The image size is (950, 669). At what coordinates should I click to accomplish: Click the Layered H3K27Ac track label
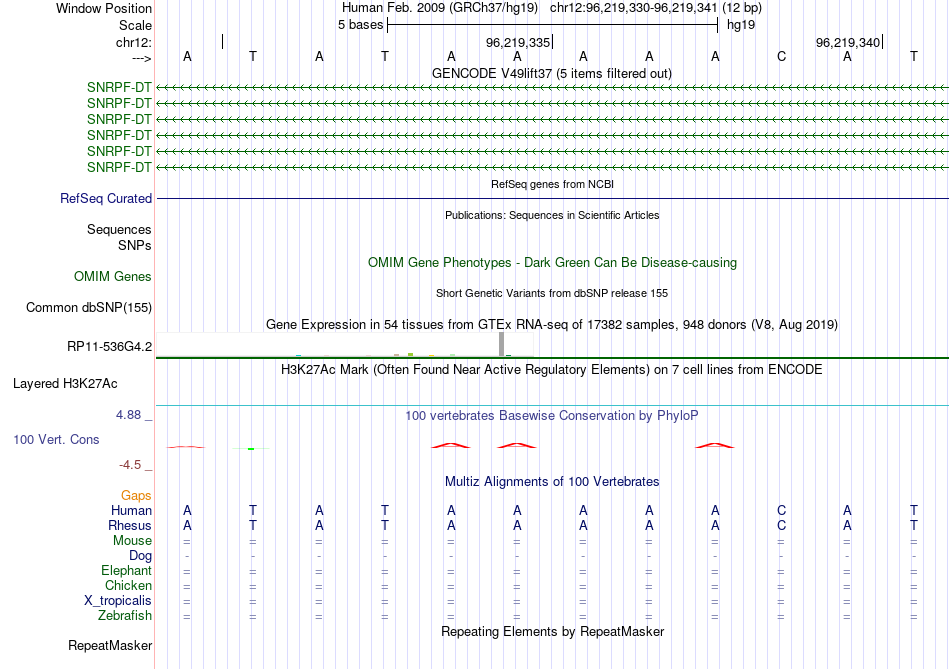pos(65,384)
